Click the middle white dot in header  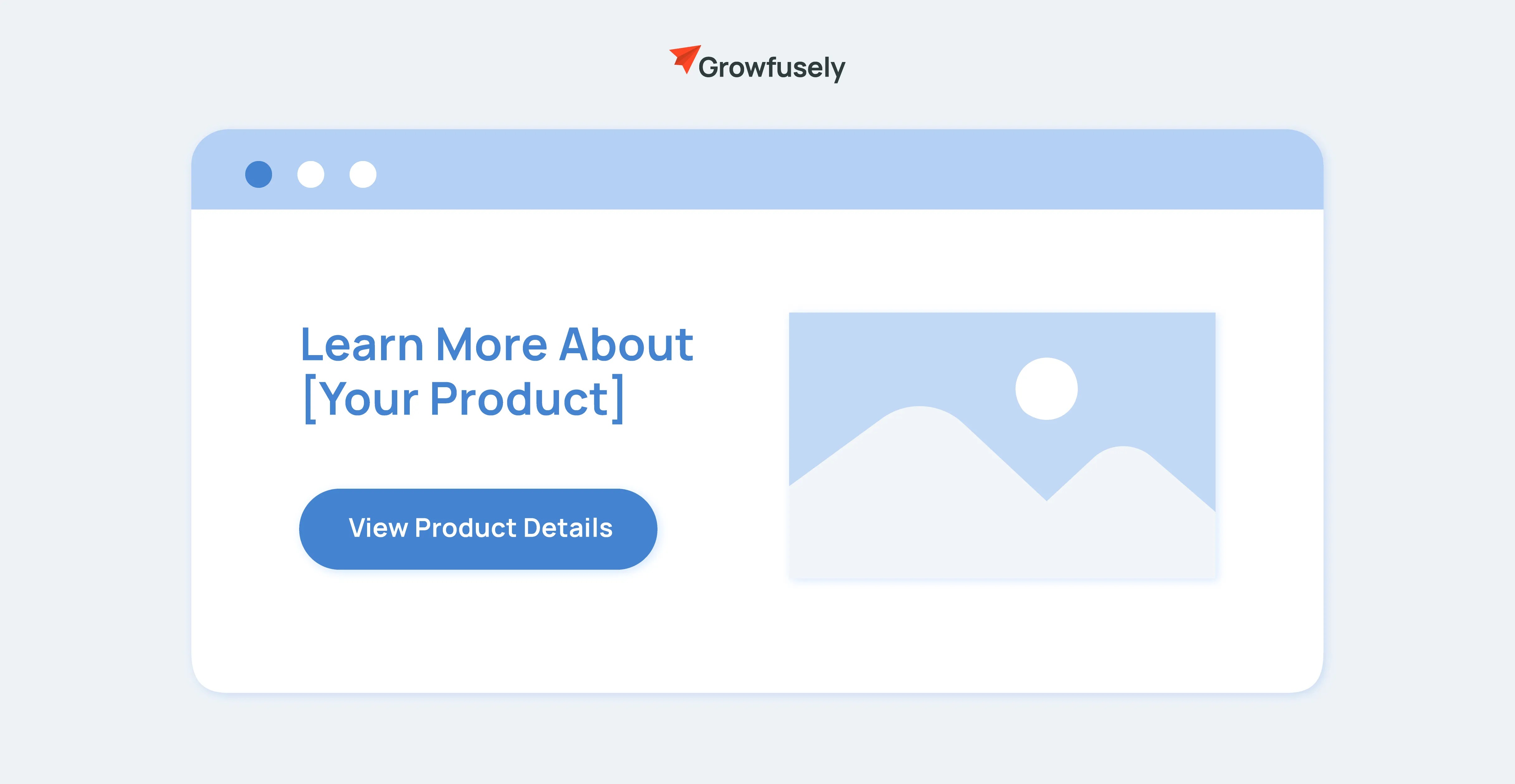pyautogui.click(x=311, y=174)
